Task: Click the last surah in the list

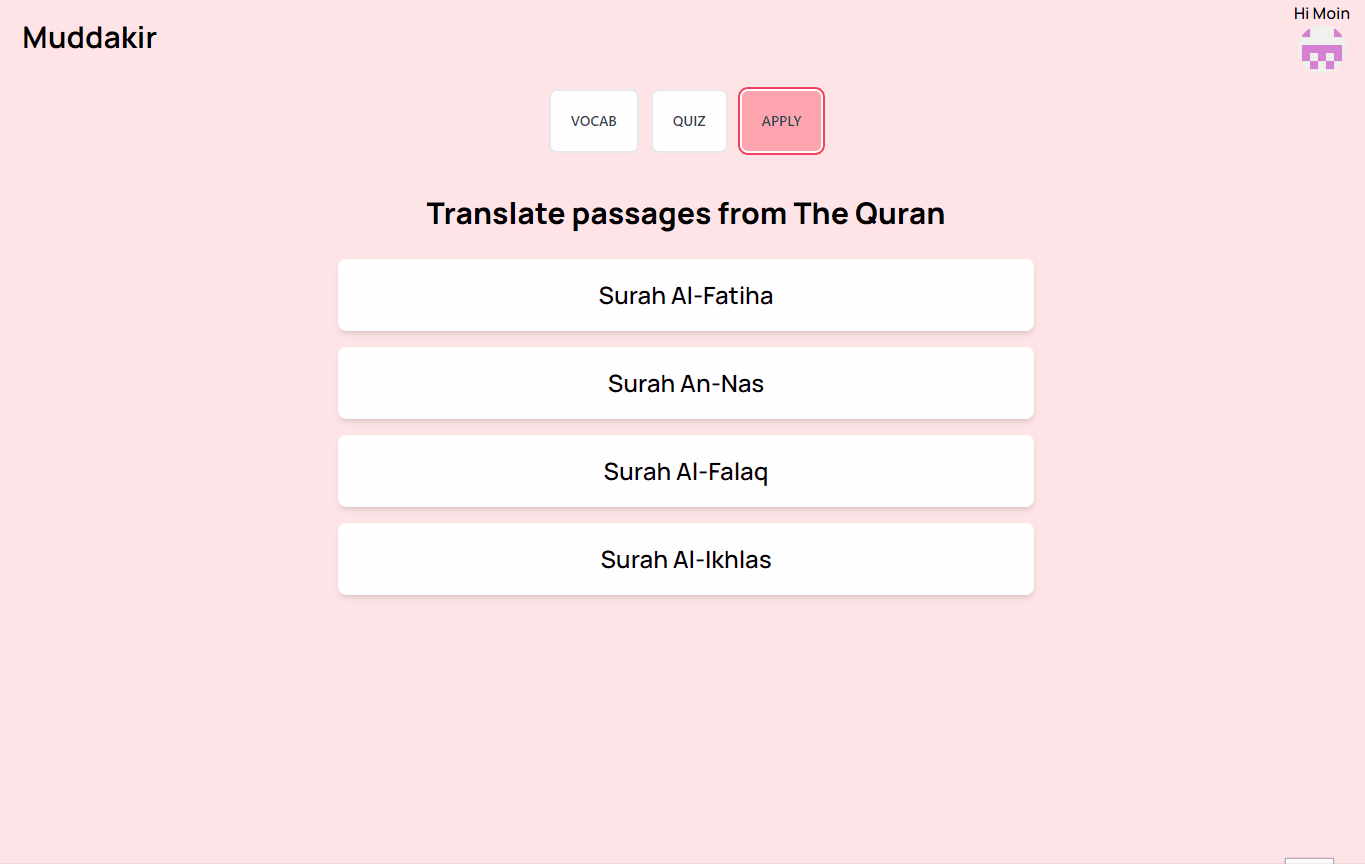Action: click(685, 559)
